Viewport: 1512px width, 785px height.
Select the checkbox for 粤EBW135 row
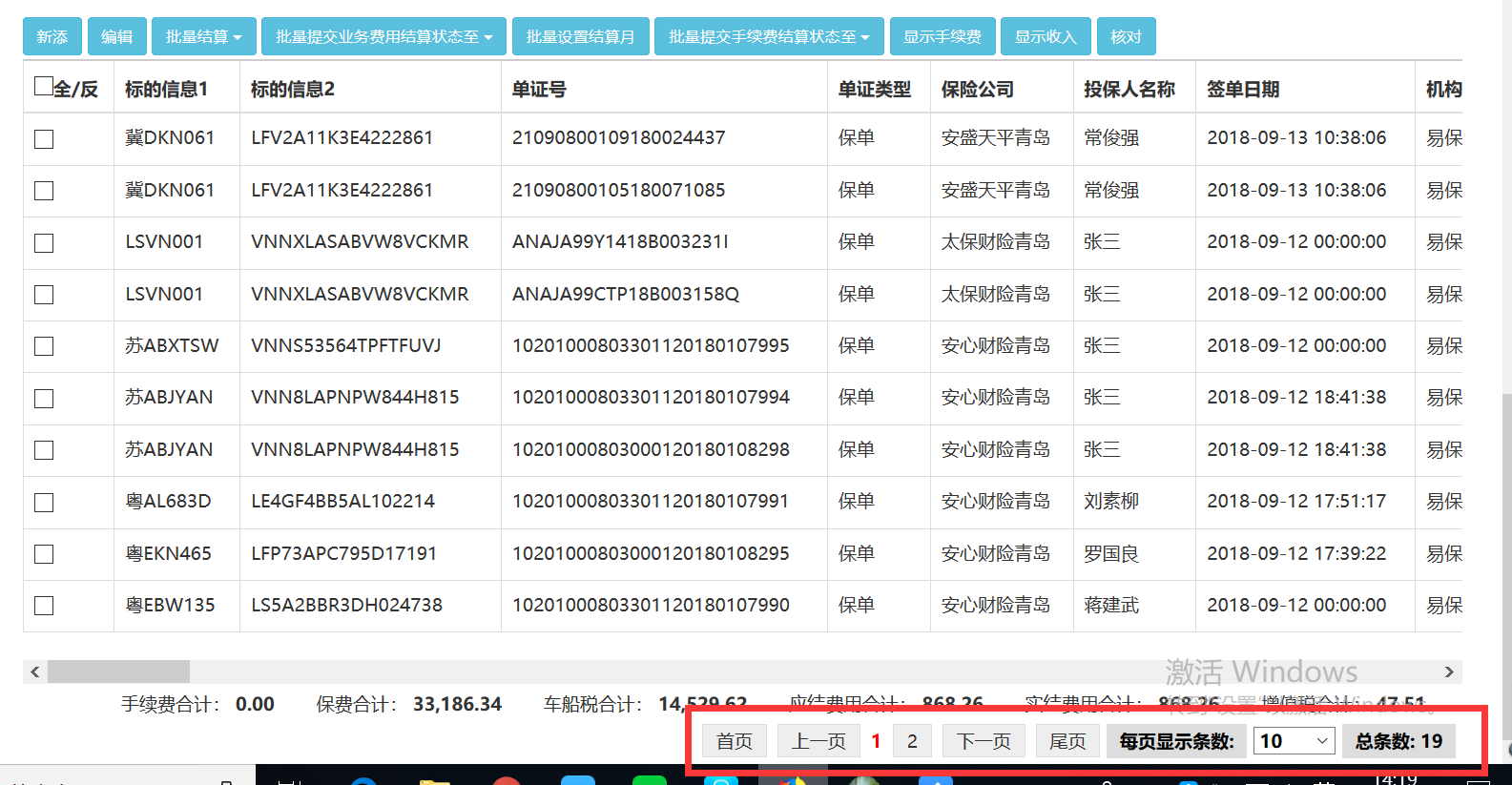[x=44, y=606]
